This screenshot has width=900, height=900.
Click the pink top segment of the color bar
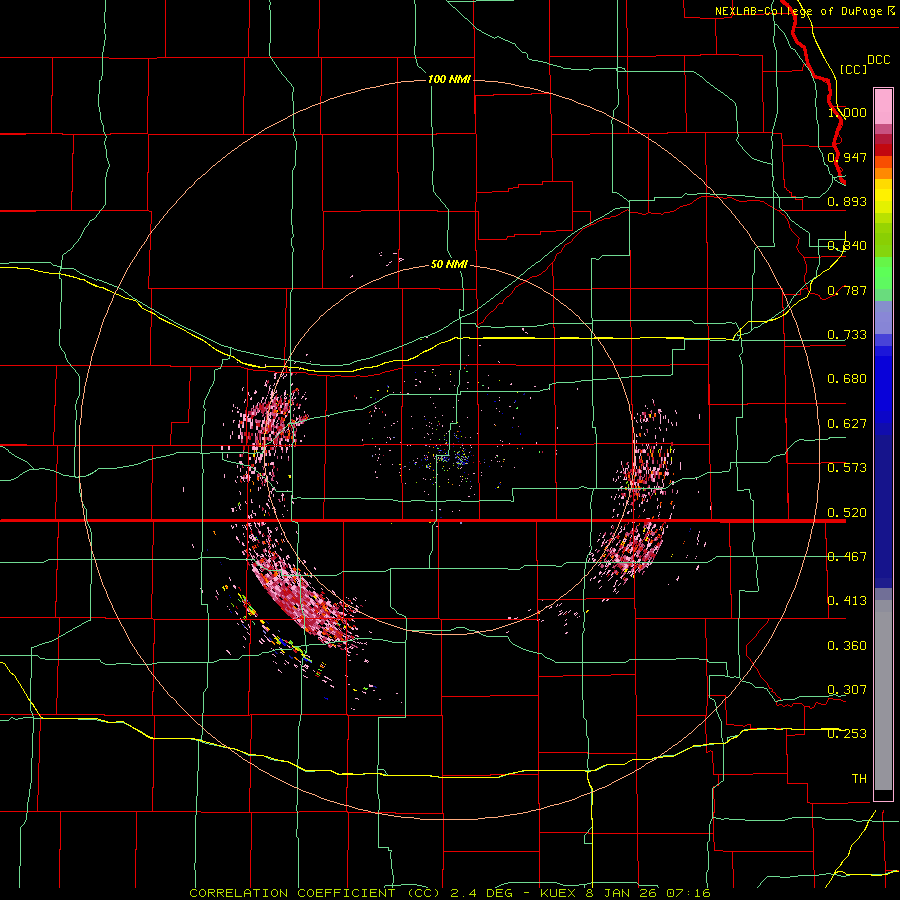pos(883,106)
